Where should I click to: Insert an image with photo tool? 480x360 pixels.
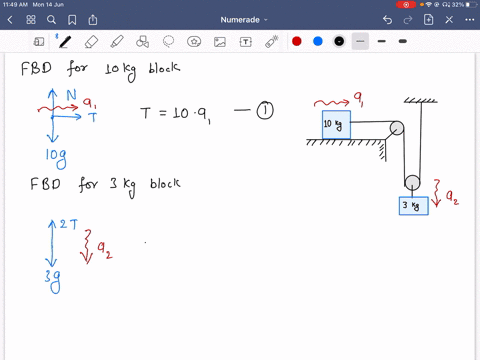click(220, 42)
